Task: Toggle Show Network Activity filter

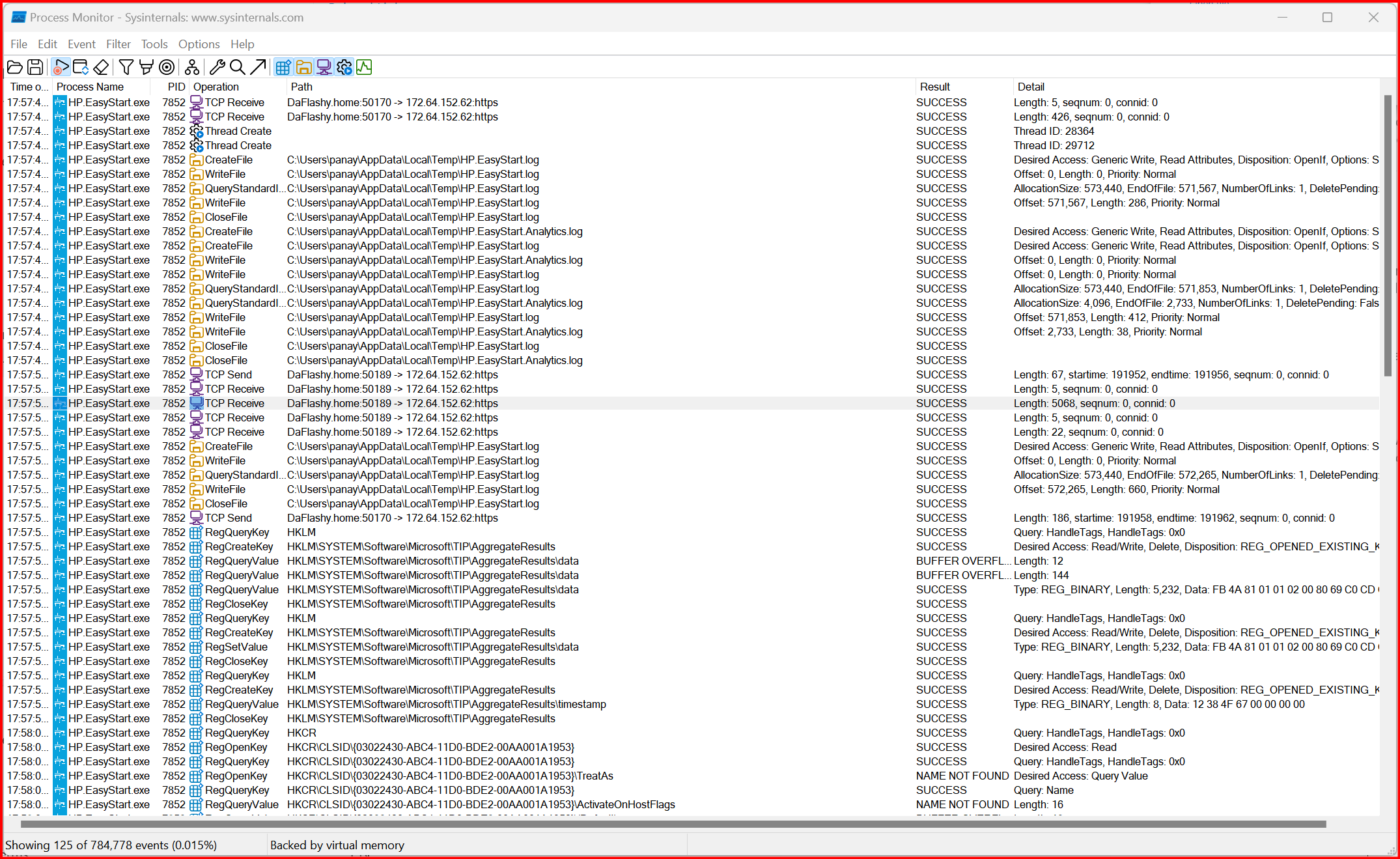Action: (x=324, y=67)
